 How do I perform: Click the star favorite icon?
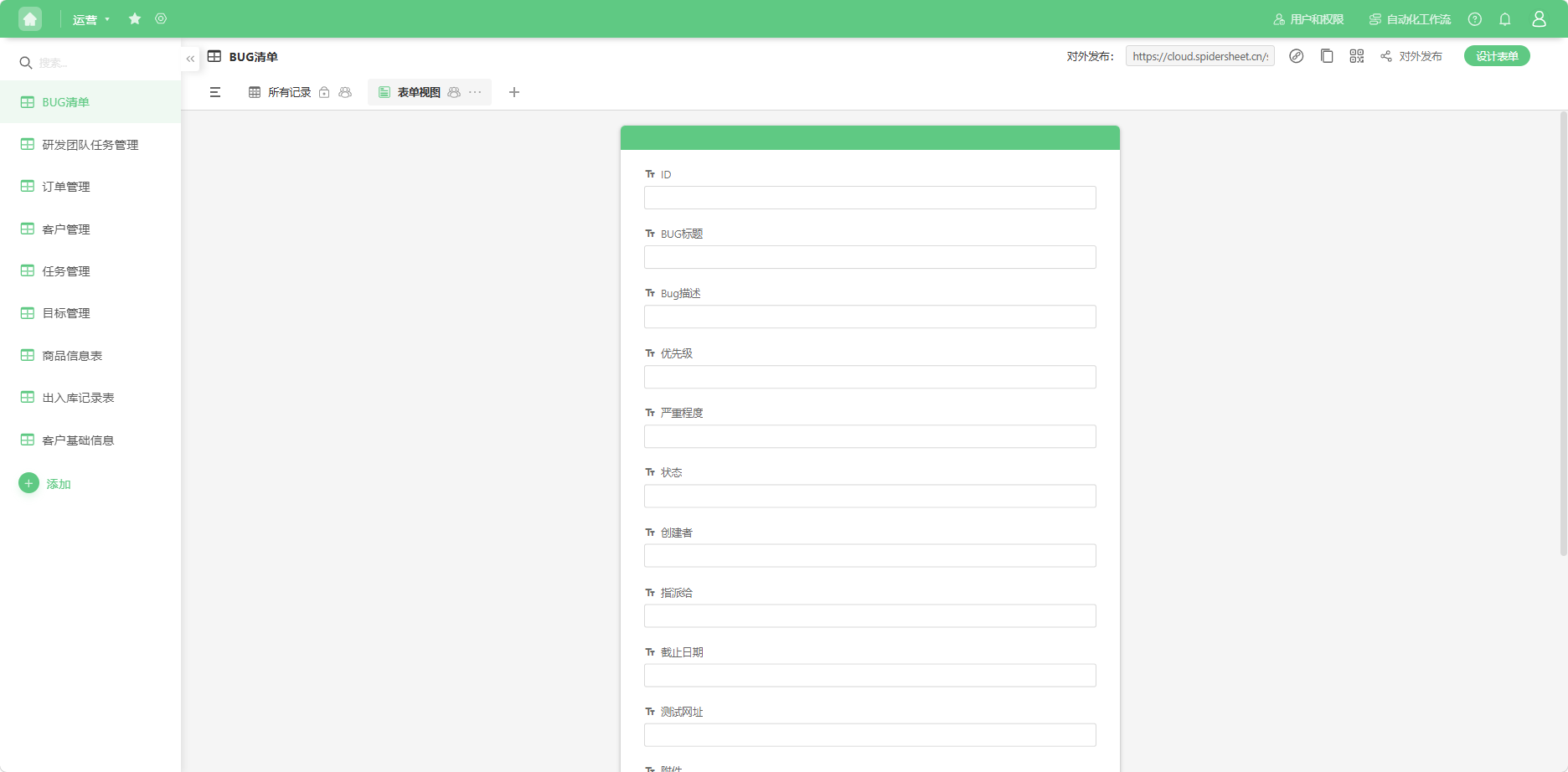pos(135,18)
